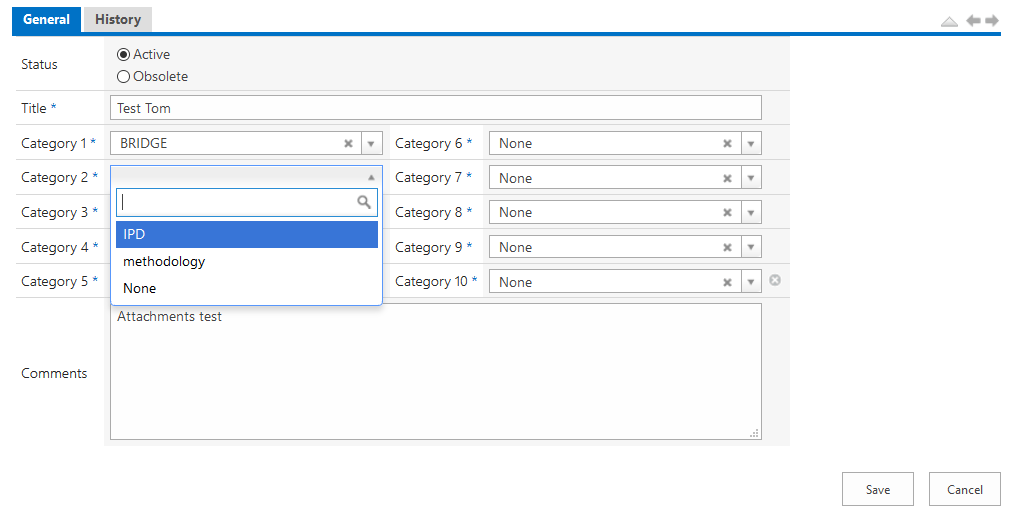This screenshot has height=527, width=1014.
Task: Go to next record with right arrow
Action: 992,21
